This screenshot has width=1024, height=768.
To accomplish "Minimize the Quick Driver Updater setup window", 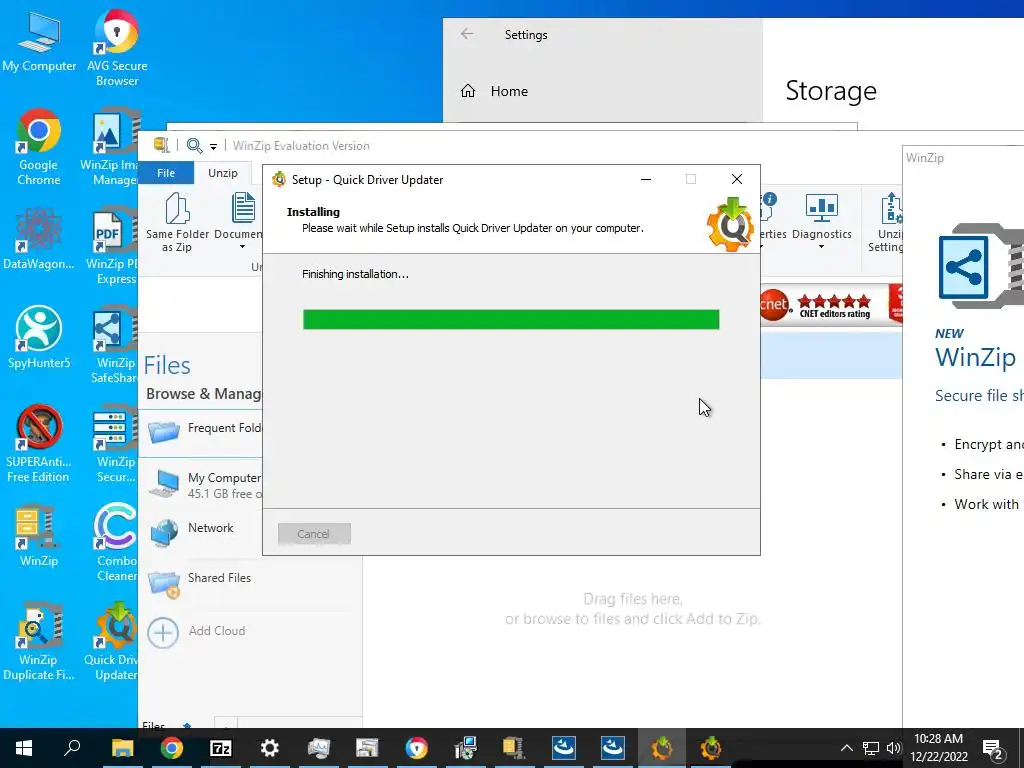I will (x=645, y=180).
